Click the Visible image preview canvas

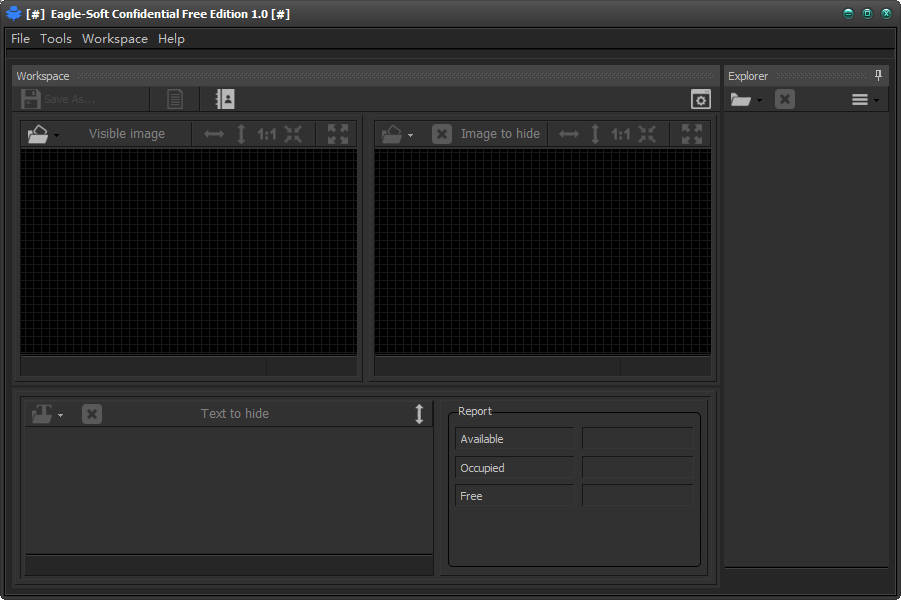click(x=188, y=252)
